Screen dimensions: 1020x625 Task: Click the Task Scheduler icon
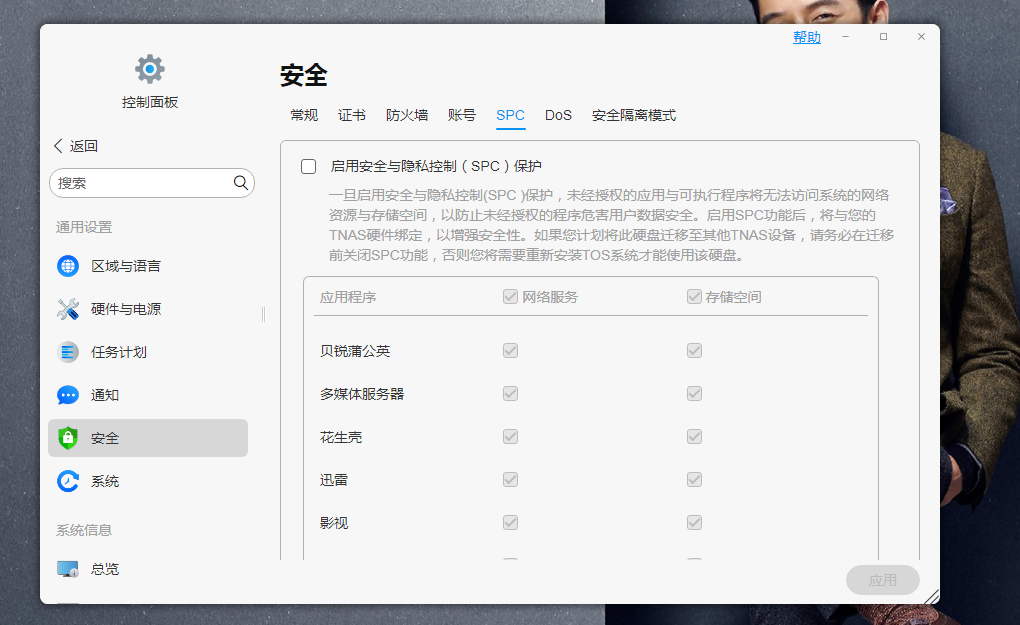pyautogui.click(x=68, y=352)
